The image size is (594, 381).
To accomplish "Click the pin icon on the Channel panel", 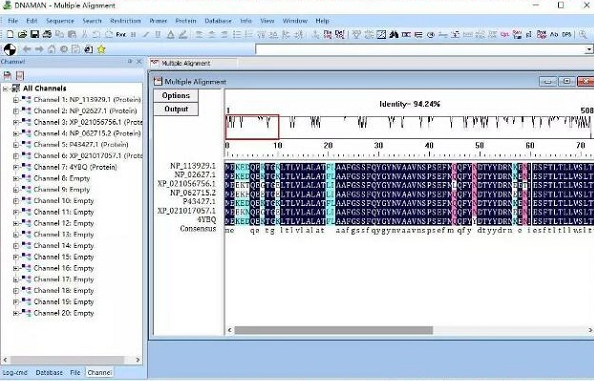I will click(x=130, y=61).
